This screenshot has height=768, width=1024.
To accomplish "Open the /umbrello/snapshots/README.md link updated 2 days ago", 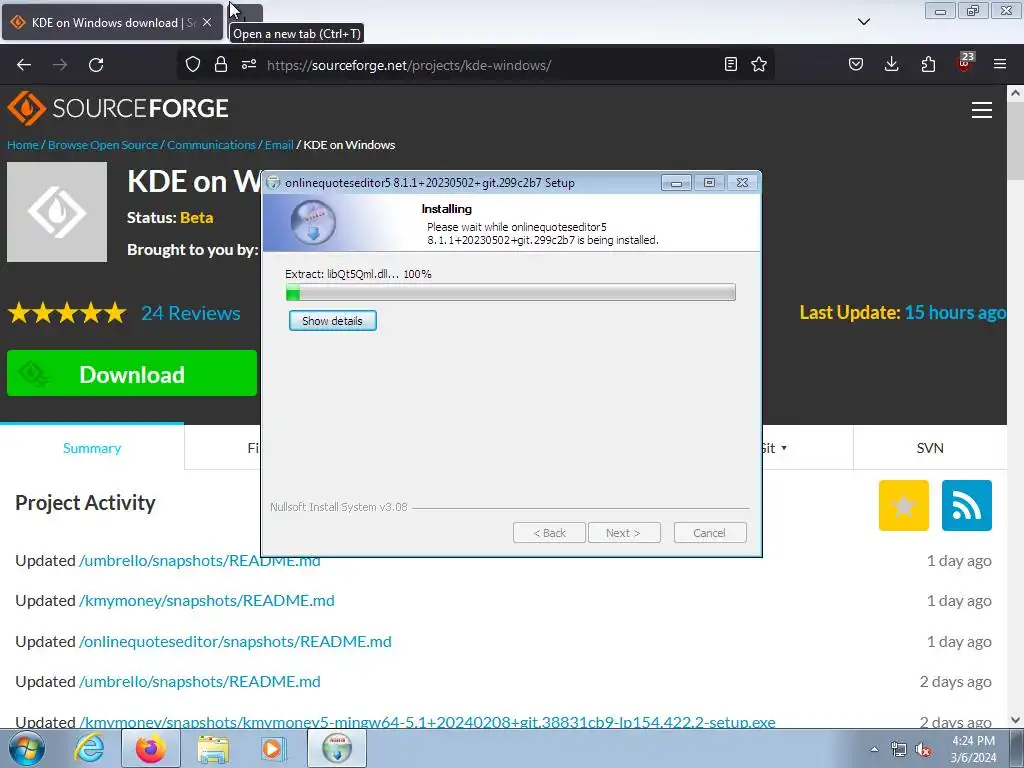I will click(200, 682).
